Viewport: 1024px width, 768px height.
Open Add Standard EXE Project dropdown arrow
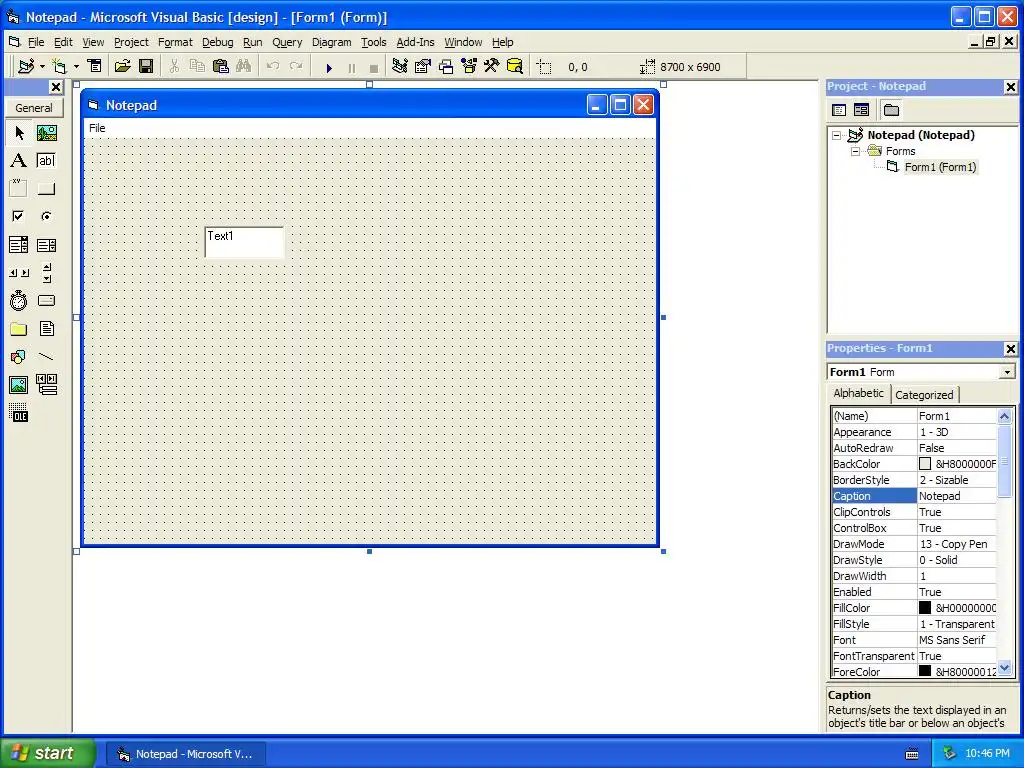(42, 67)
